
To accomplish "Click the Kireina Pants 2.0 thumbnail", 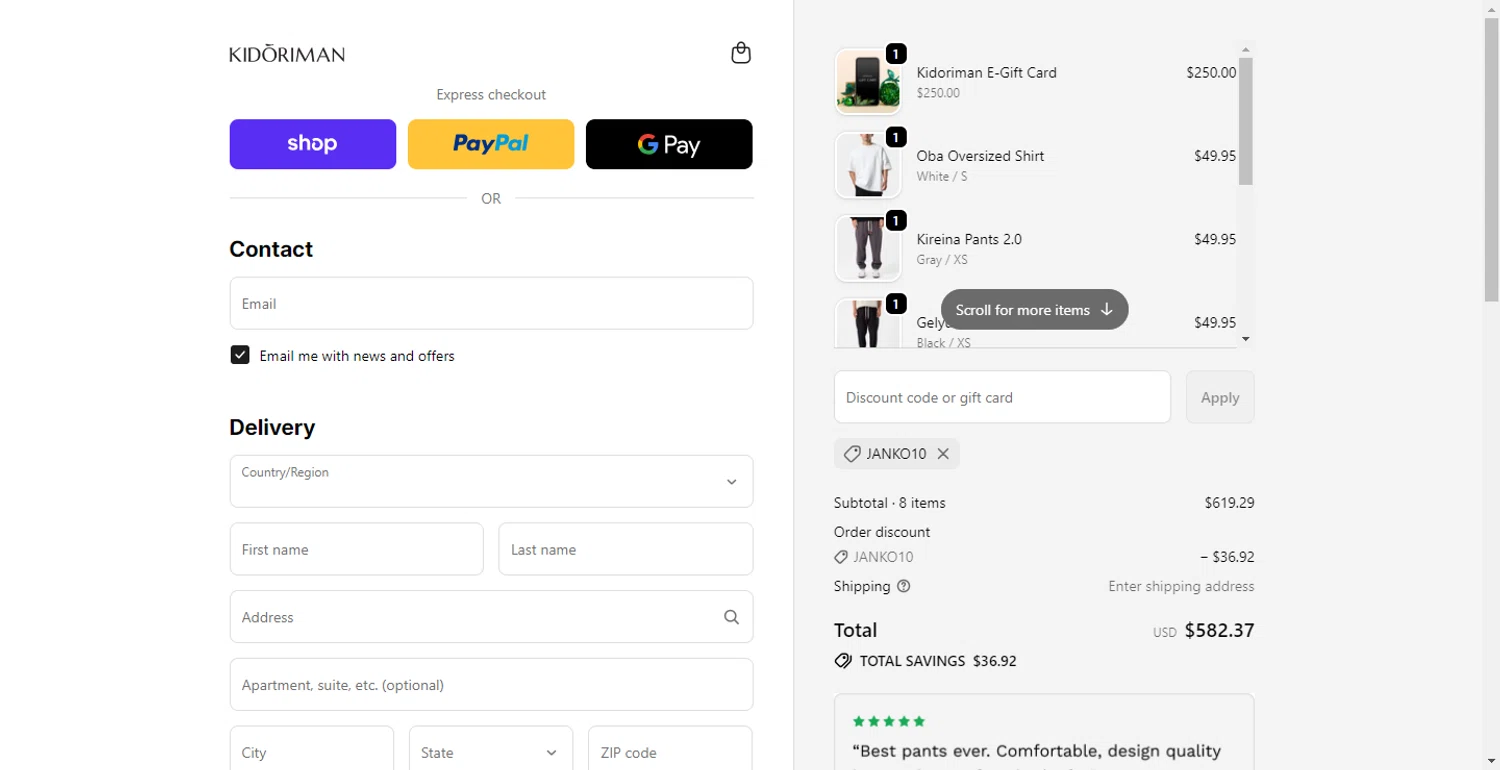I will 868,248.
